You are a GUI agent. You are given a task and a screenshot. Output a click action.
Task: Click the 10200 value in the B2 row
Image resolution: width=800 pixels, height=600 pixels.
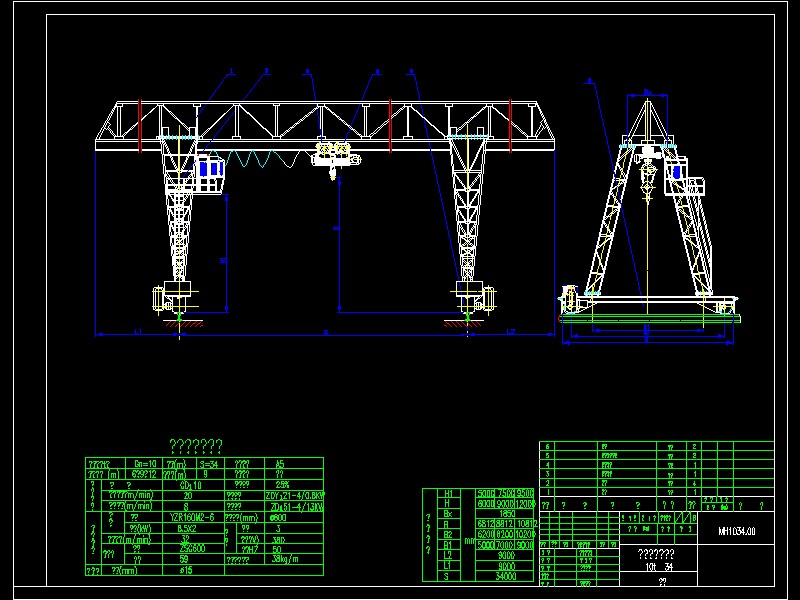[526, 534]
